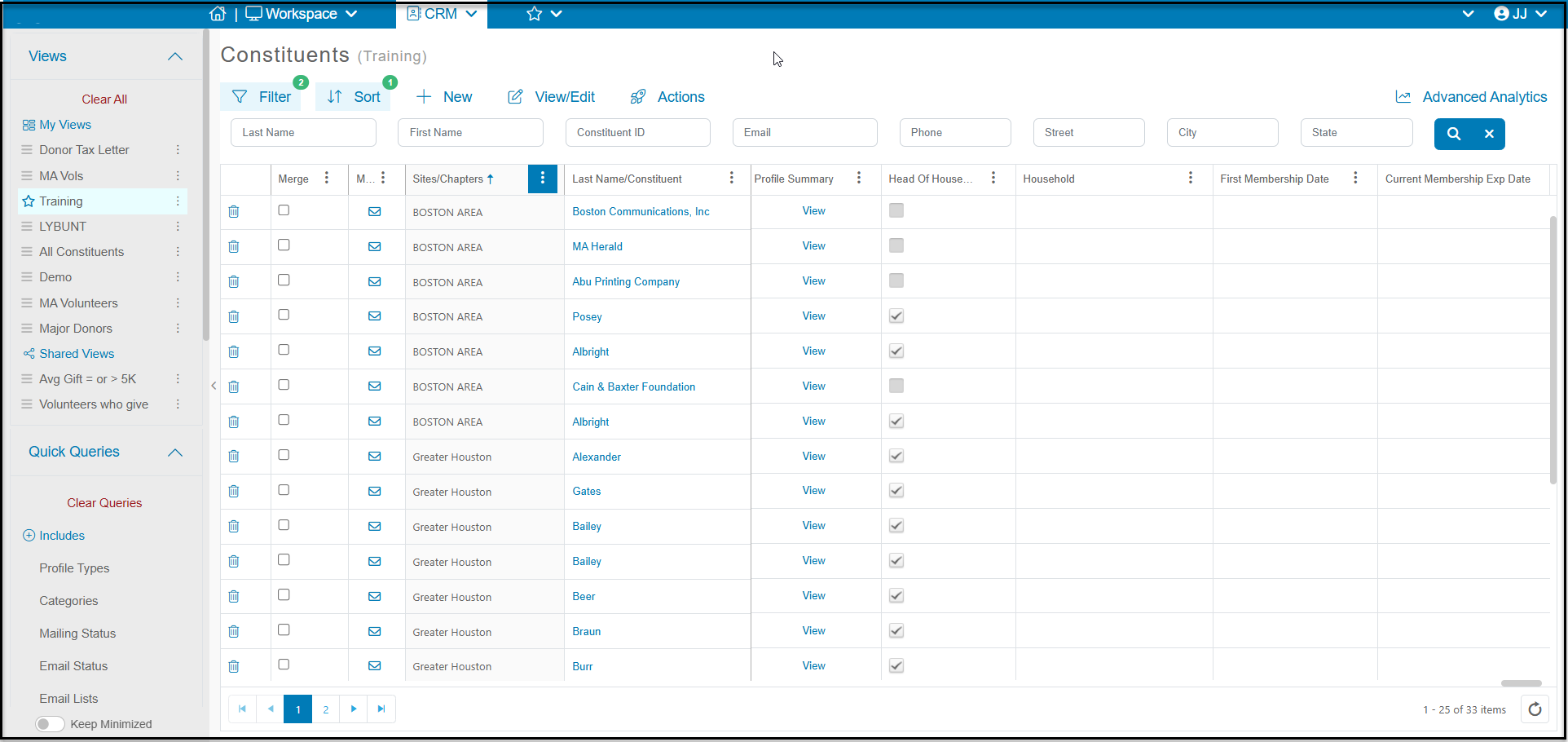Delete the Boston Communications, Inc row
Screen dimensions: 1568x742
pos(234,212)
